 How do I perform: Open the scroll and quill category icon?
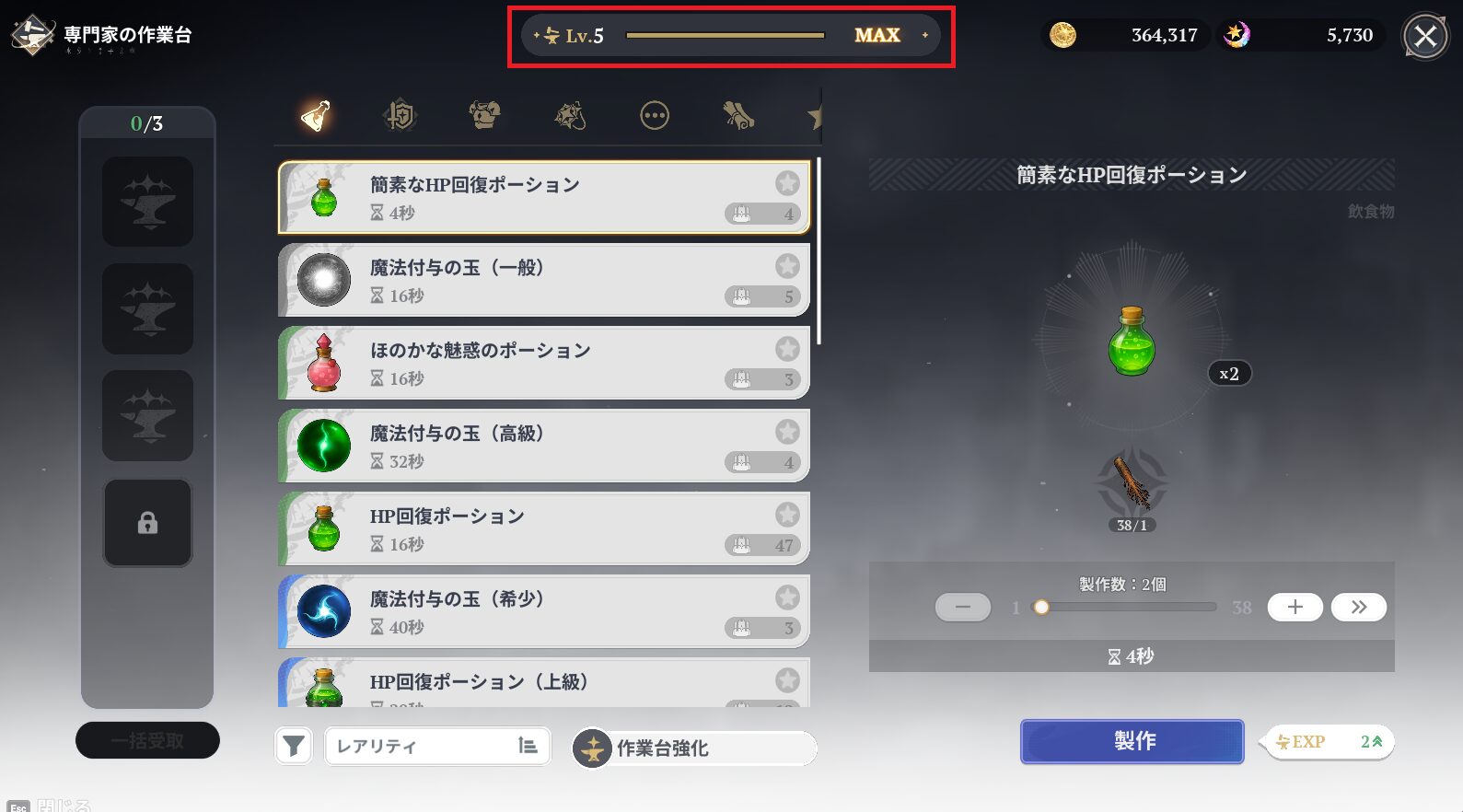coord(739,116)
